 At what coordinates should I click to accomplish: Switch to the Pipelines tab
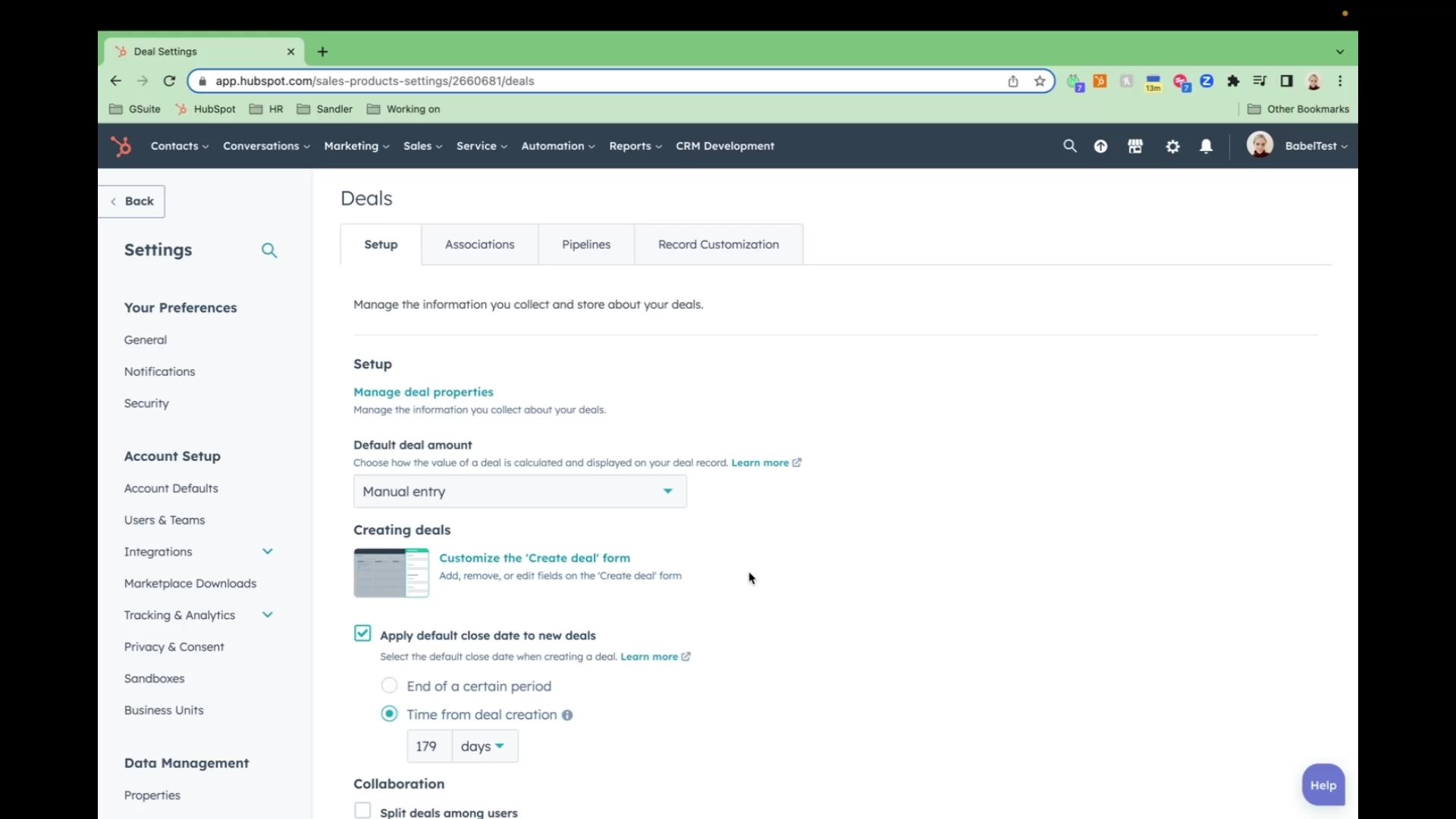click(585, 244)
